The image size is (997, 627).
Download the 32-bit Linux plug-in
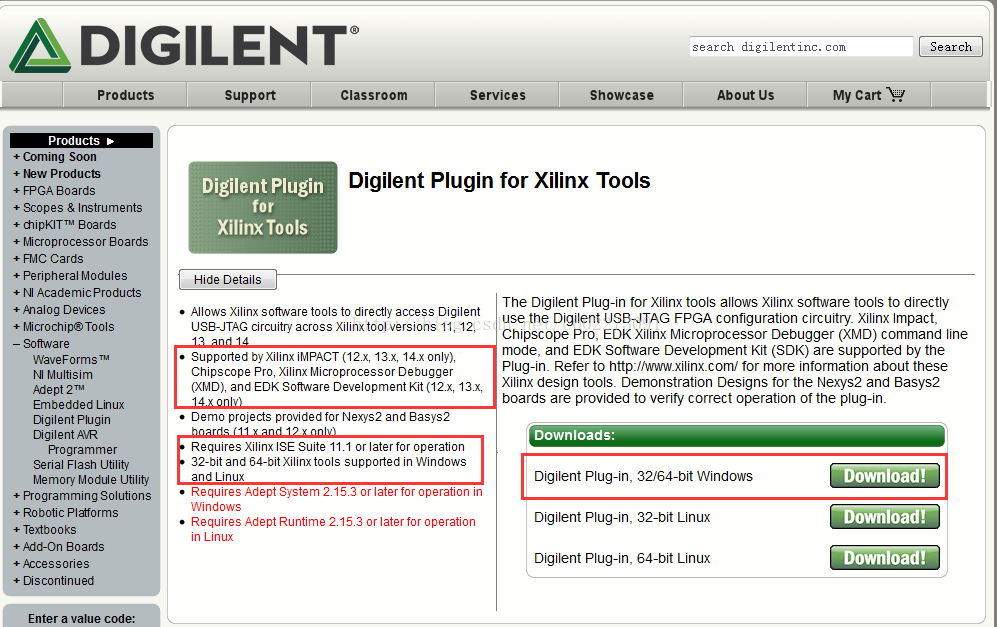click(884, 517)
